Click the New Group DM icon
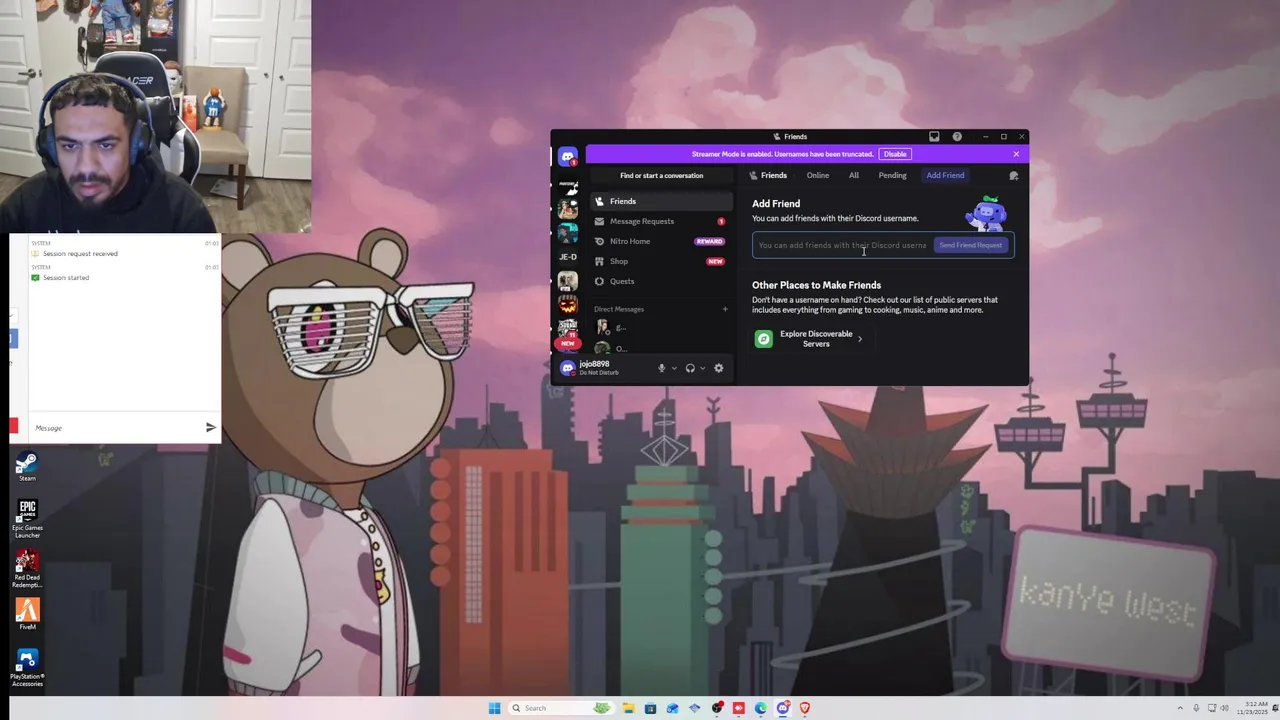Screen dimensions: 1280x720 (x=1013, y=175)
